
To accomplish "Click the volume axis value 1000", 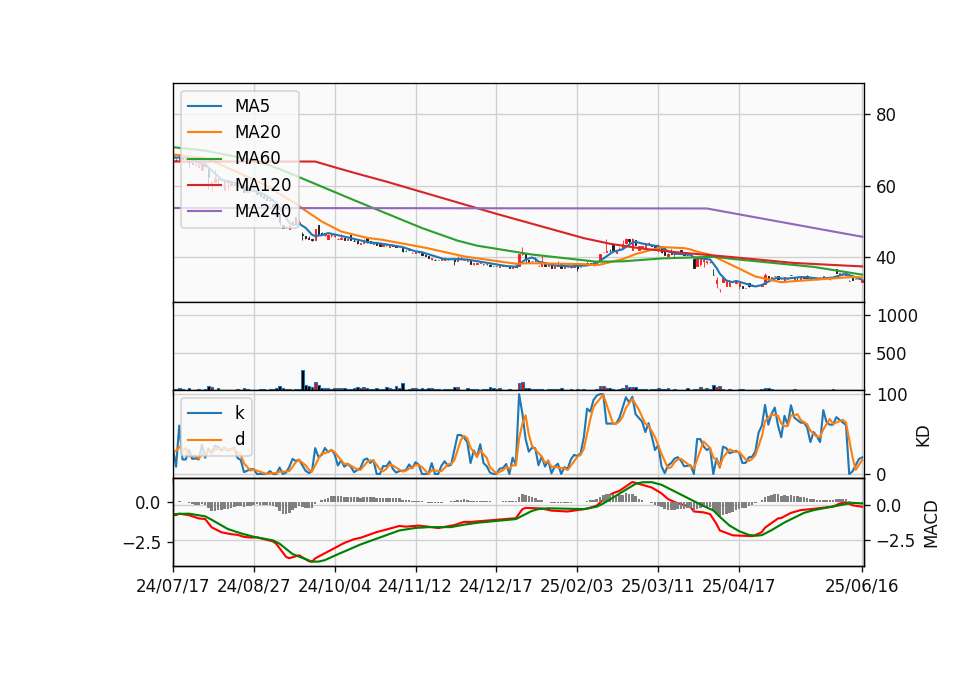I will coord(898,316).
